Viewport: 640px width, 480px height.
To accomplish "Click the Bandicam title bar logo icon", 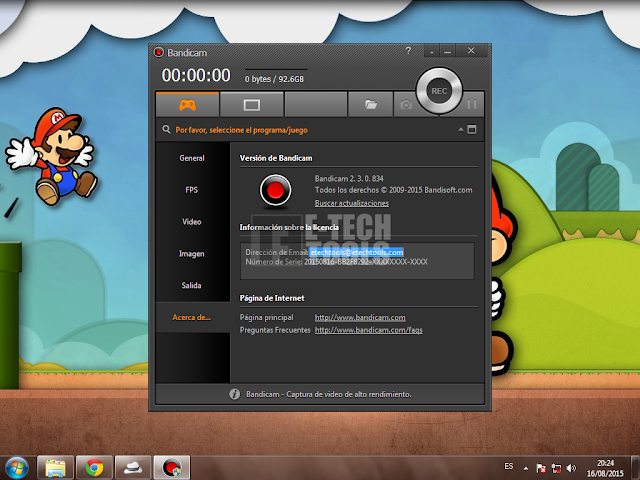I will (x=159, y=52).
